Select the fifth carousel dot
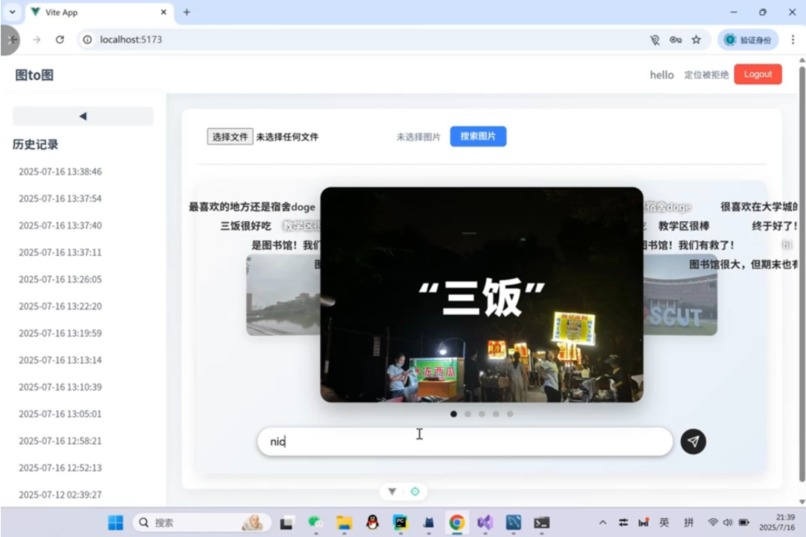The width and height of the screenshot is (806, 537). [510, 414]
